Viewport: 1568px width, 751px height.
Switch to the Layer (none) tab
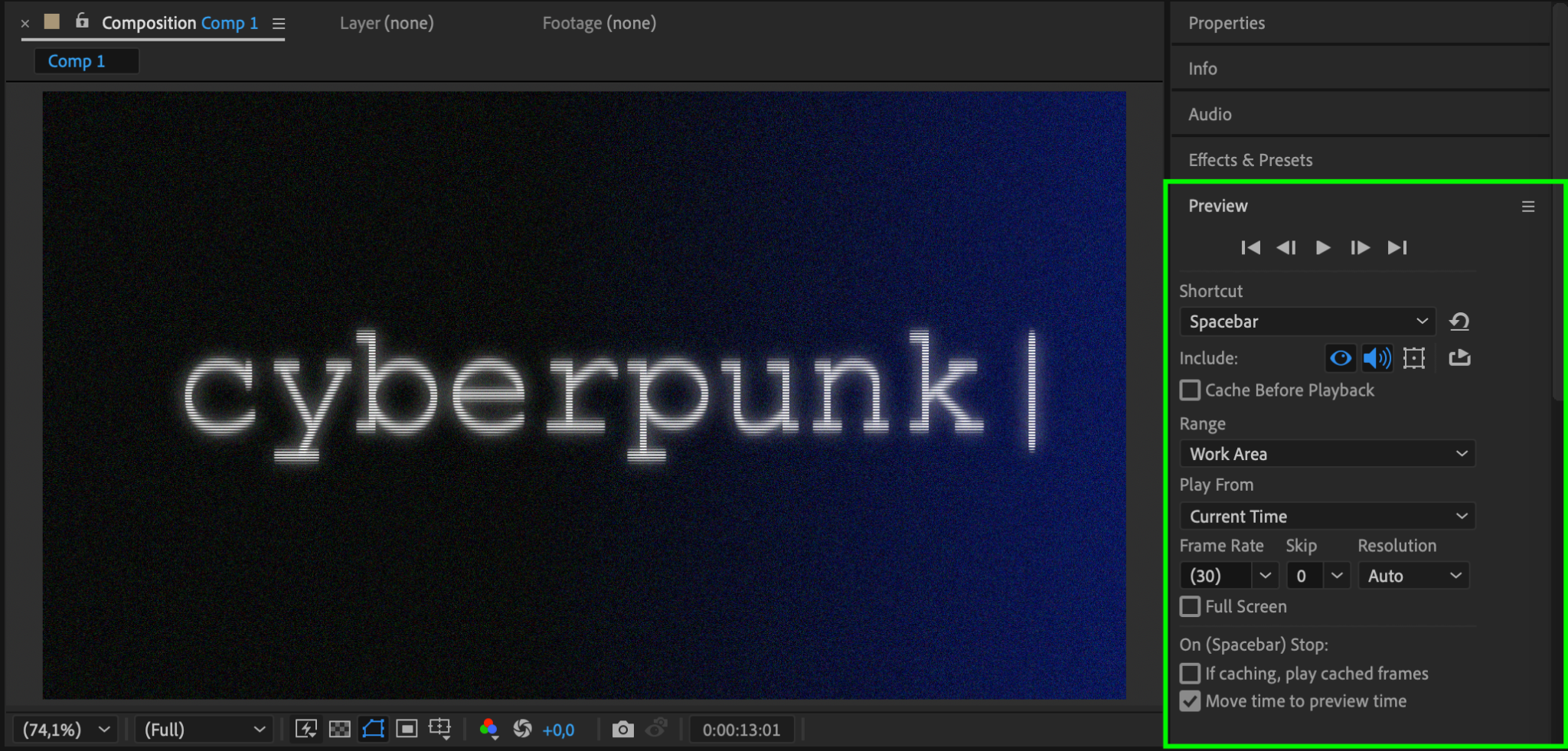pos(387,23)
